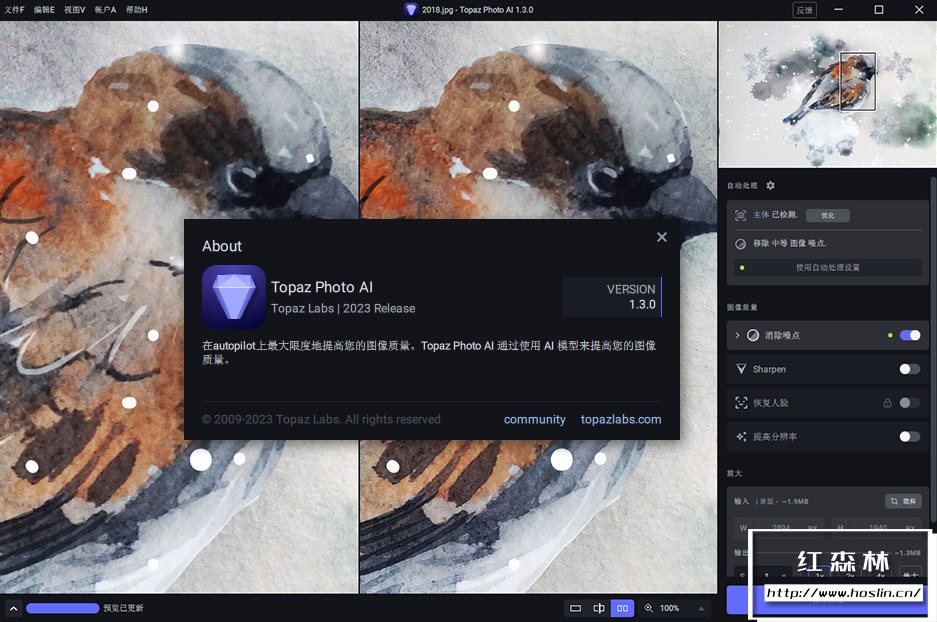Open the community link
937x622 pixels.
pyautogui.click(x=534, y=419)
